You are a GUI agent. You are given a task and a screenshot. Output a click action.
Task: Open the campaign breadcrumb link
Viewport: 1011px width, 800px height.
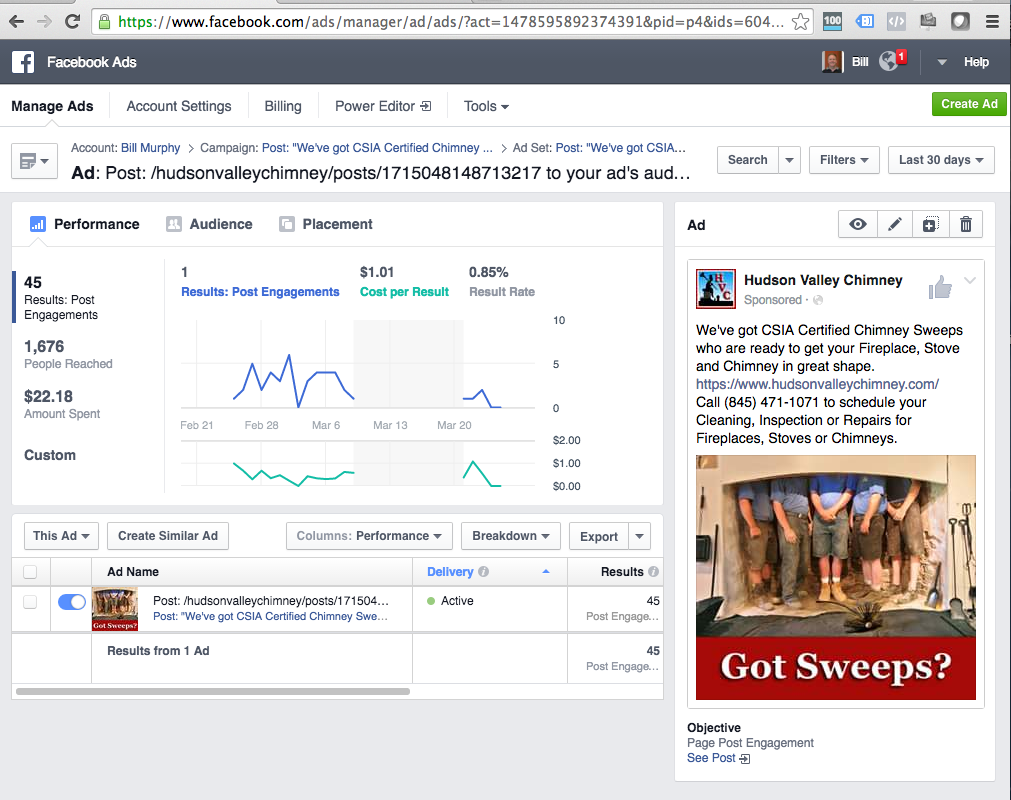click(x=377, y=148)
